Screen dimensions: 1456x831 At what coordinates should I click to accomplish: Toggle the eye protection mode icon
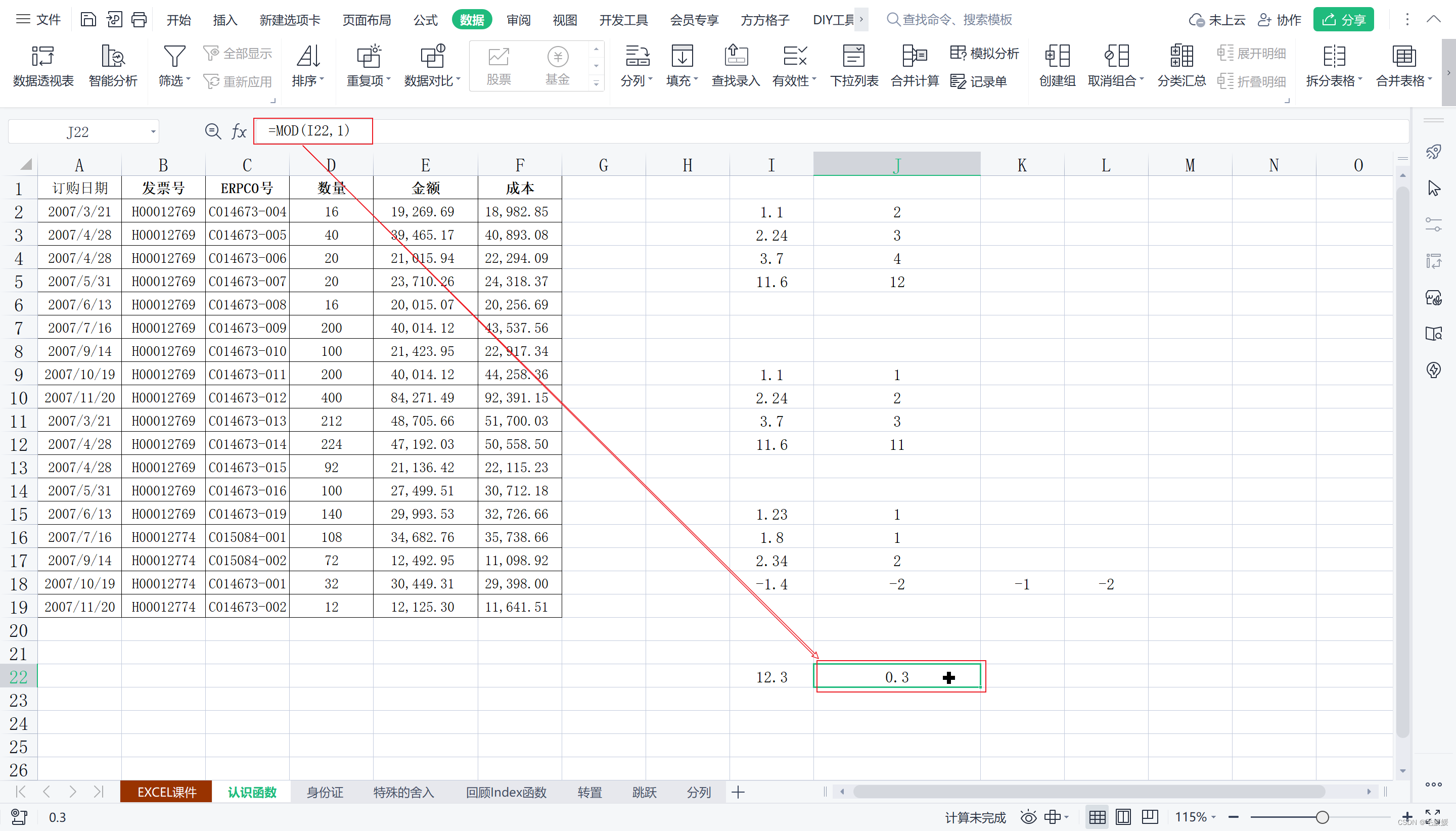(x=1028, y=817)
